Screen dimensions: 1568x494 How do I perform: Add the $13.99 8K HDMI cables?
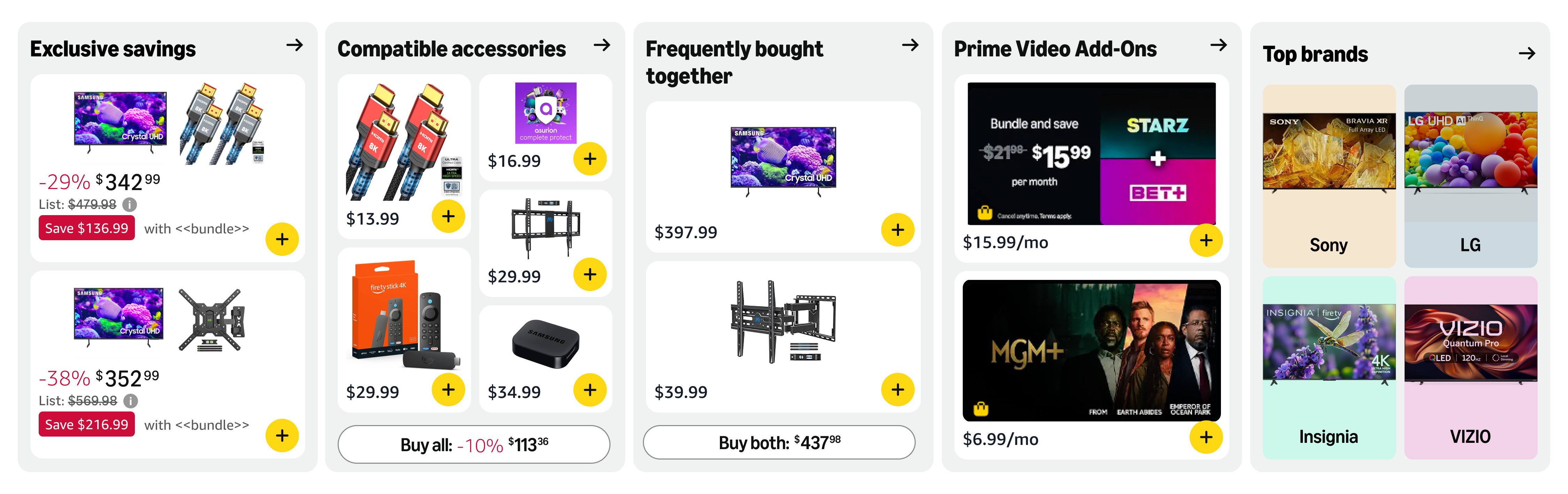pos(448,216)
